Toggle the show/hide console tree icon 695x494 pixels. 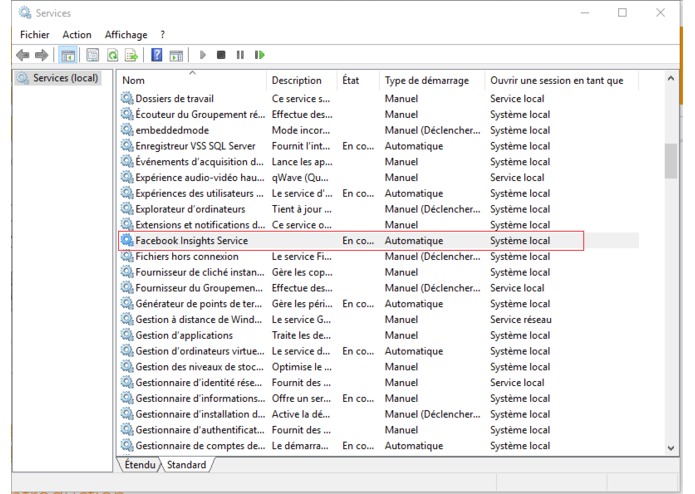(x=68, y=55)
